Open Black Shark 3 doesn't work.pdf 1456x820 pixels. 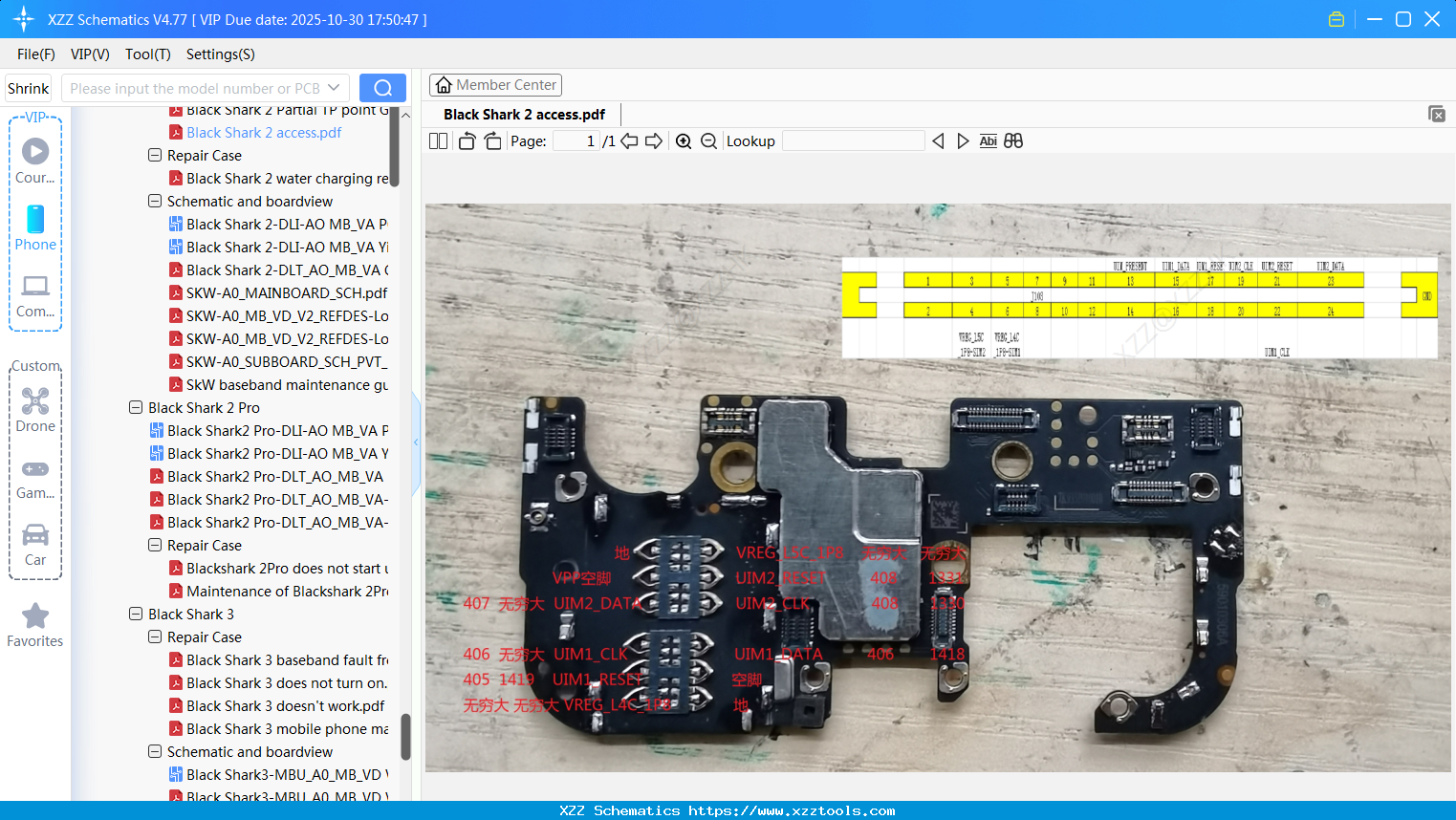tap(286, 706)
